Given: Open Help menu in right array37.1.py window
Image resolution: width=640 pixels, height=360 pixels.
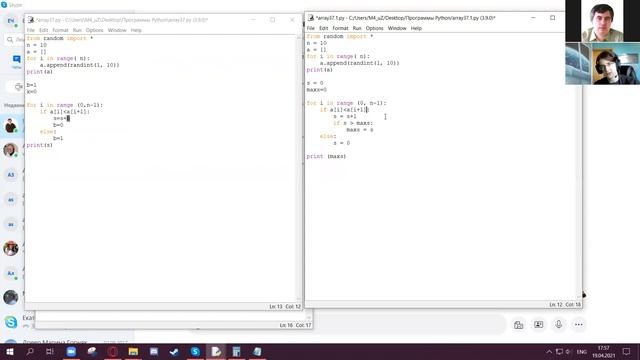Looking at the screenshot, I should [x=416, y=28].
